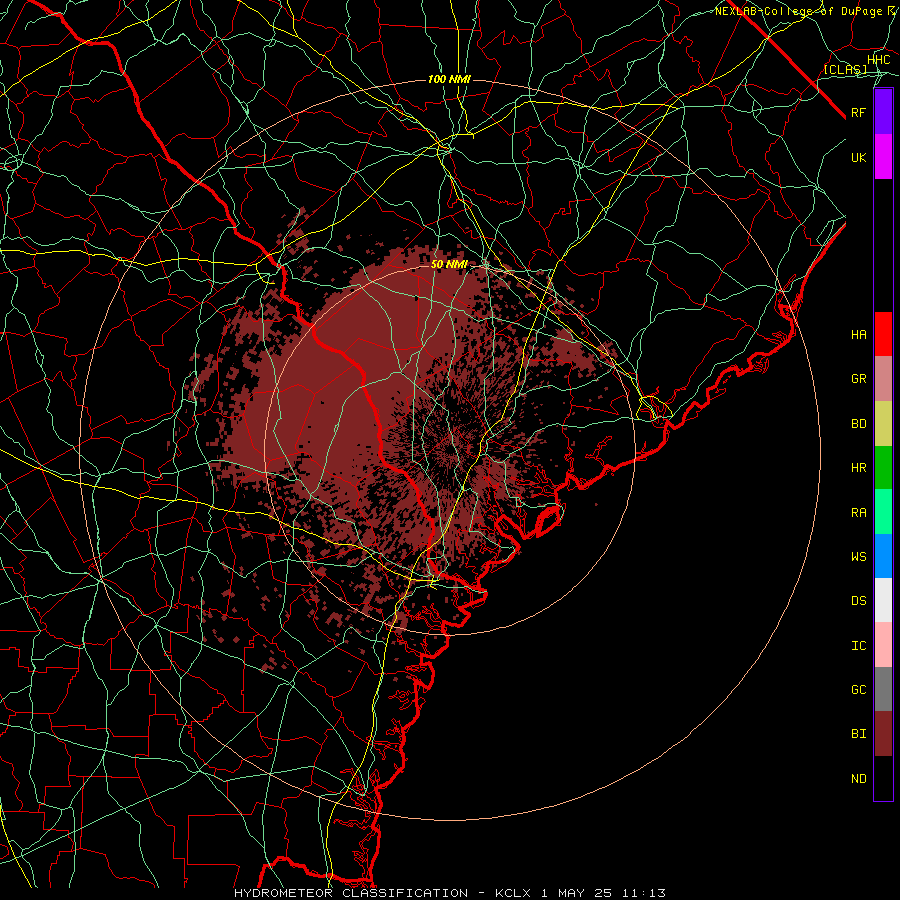Select the BD yellow legend swatch
Screen dimensions: 900x900
click(x=883, y=424)
